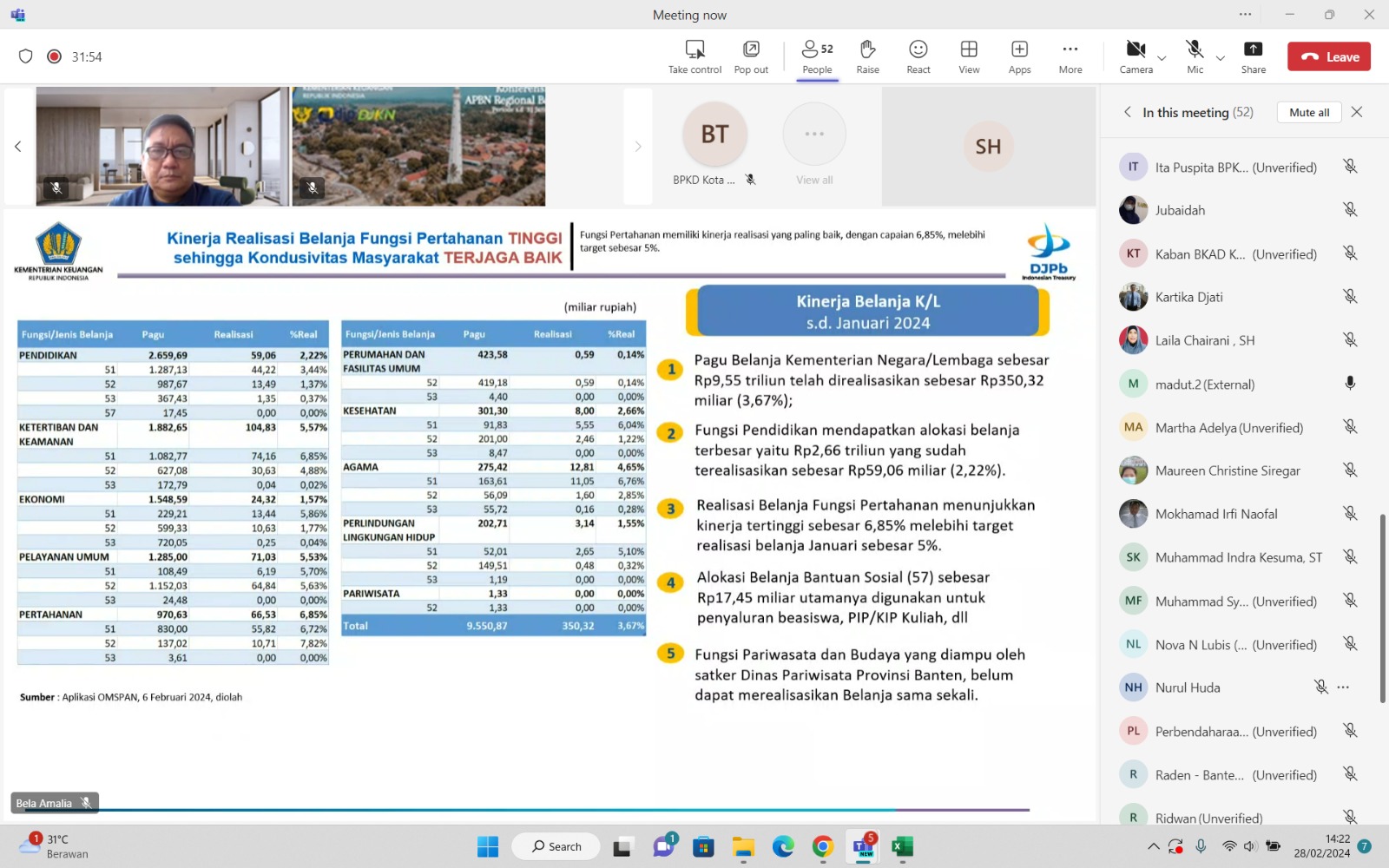Click the Mute all button
The width and height of the screenshot is (1389, 868).
tap(1309, 113)
